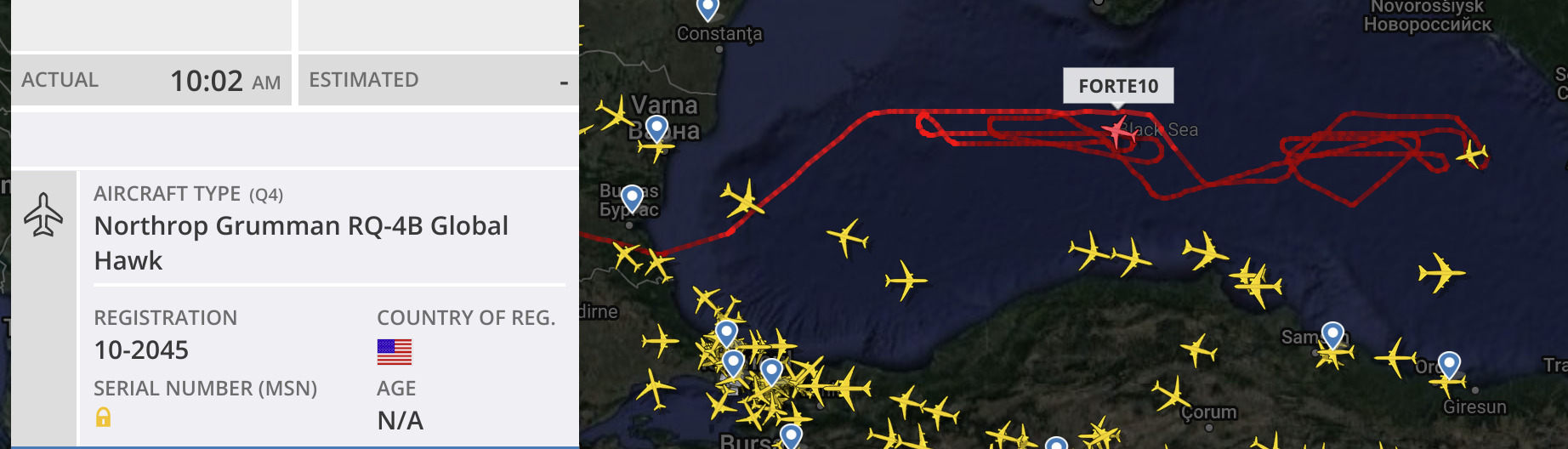The image size is (1568, 449).
Task: Click the registration number 10-2045
Action: [141, 350]
